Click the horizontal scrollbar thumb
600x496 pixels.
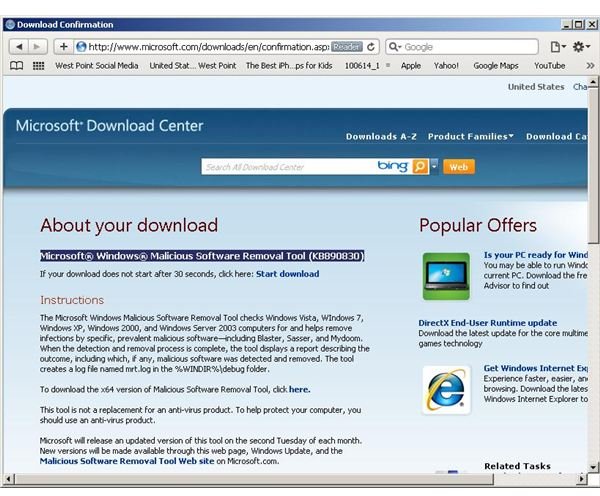pyautogui.click(x=254, y=479)
